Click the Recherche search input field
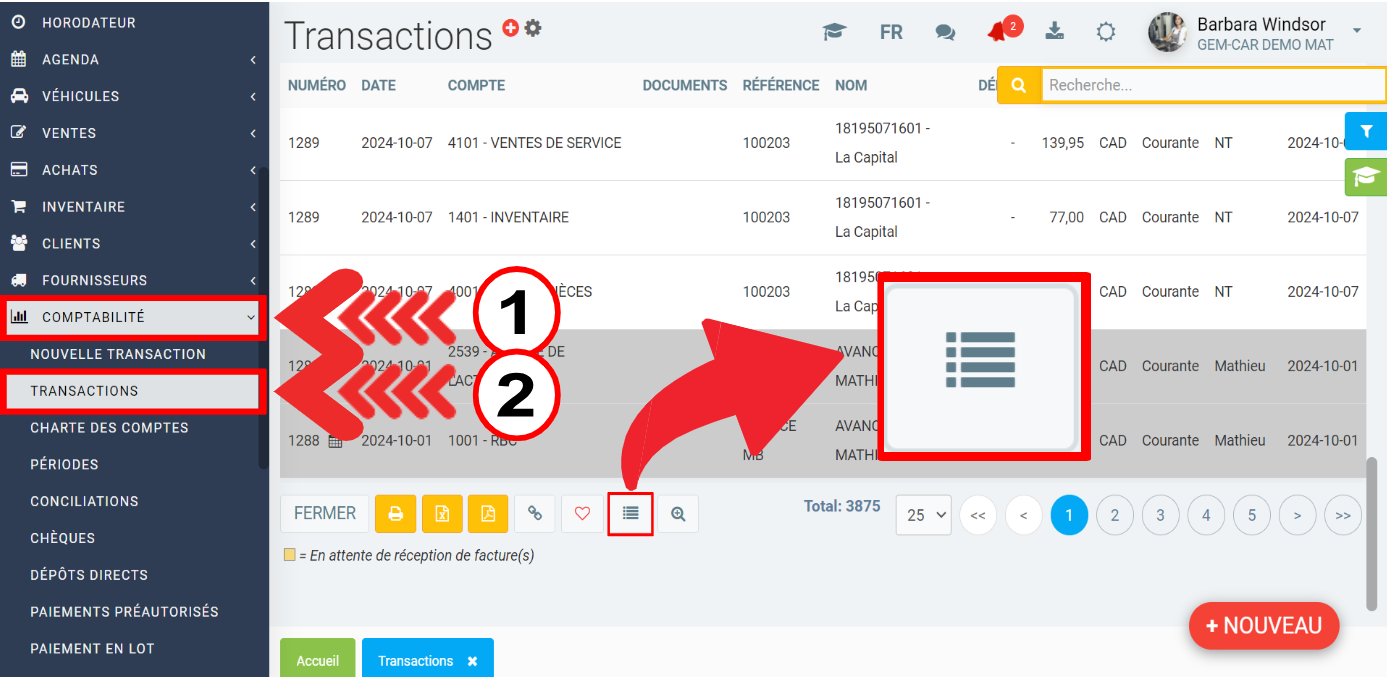1387x678 pixels. pyautogui.click(x=1212, y=85)
